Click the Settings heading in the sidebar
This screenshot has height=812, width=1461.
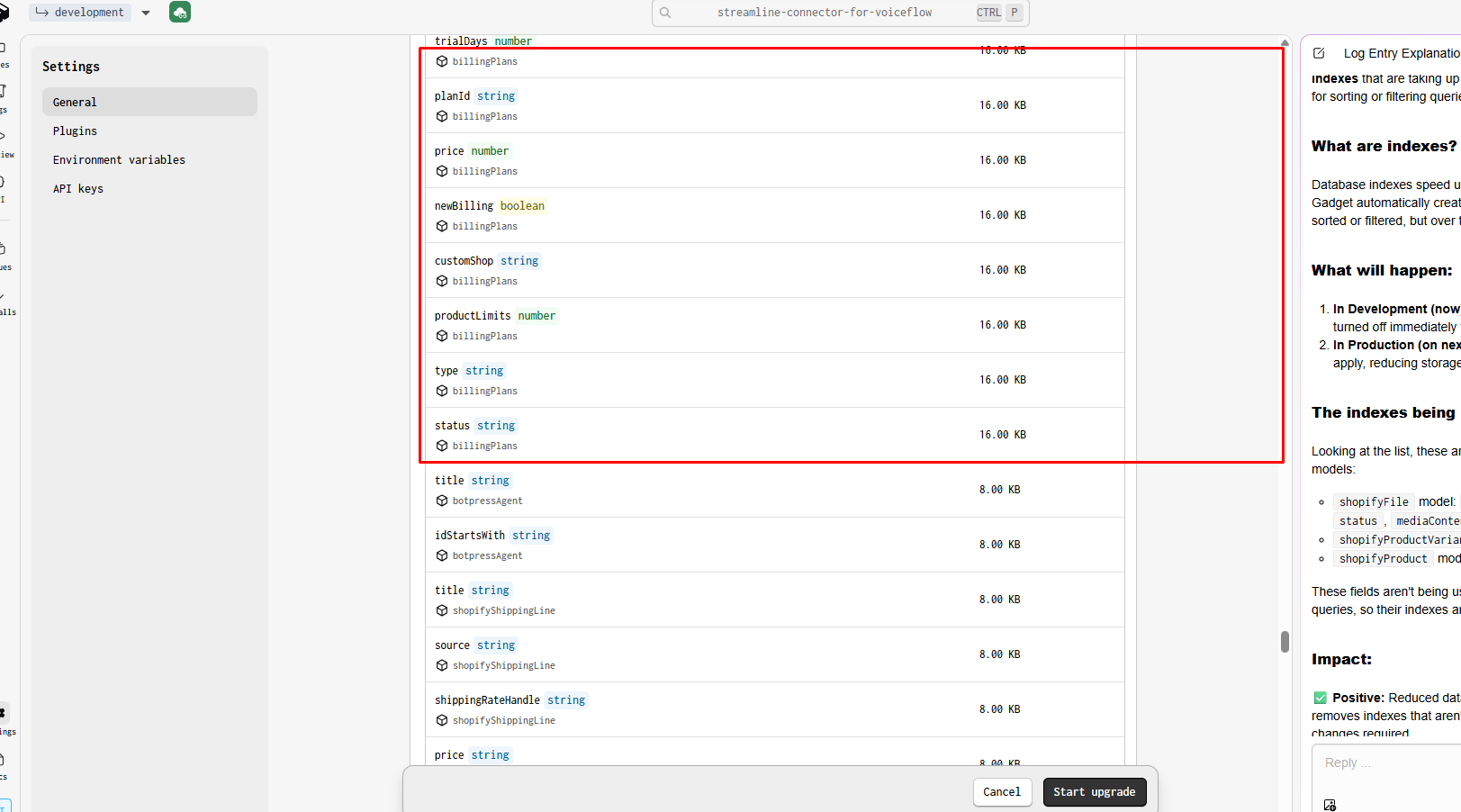point(71,67)
